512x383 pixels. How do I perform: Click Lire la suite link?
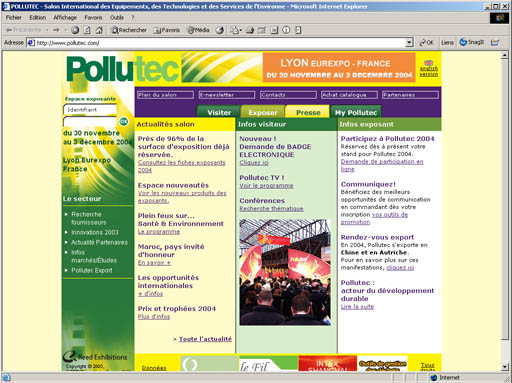point(357,307)
